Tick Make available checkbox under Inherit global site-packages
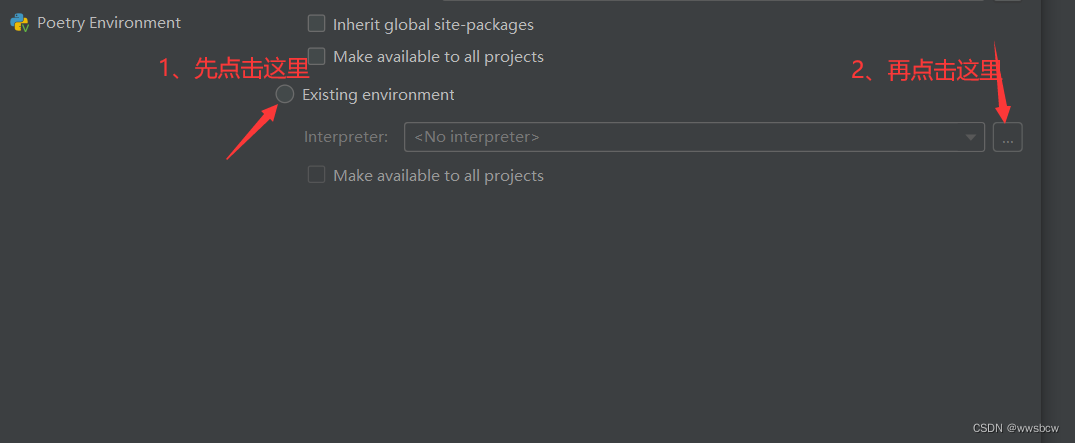1075x443 pixels. (316, 56)
